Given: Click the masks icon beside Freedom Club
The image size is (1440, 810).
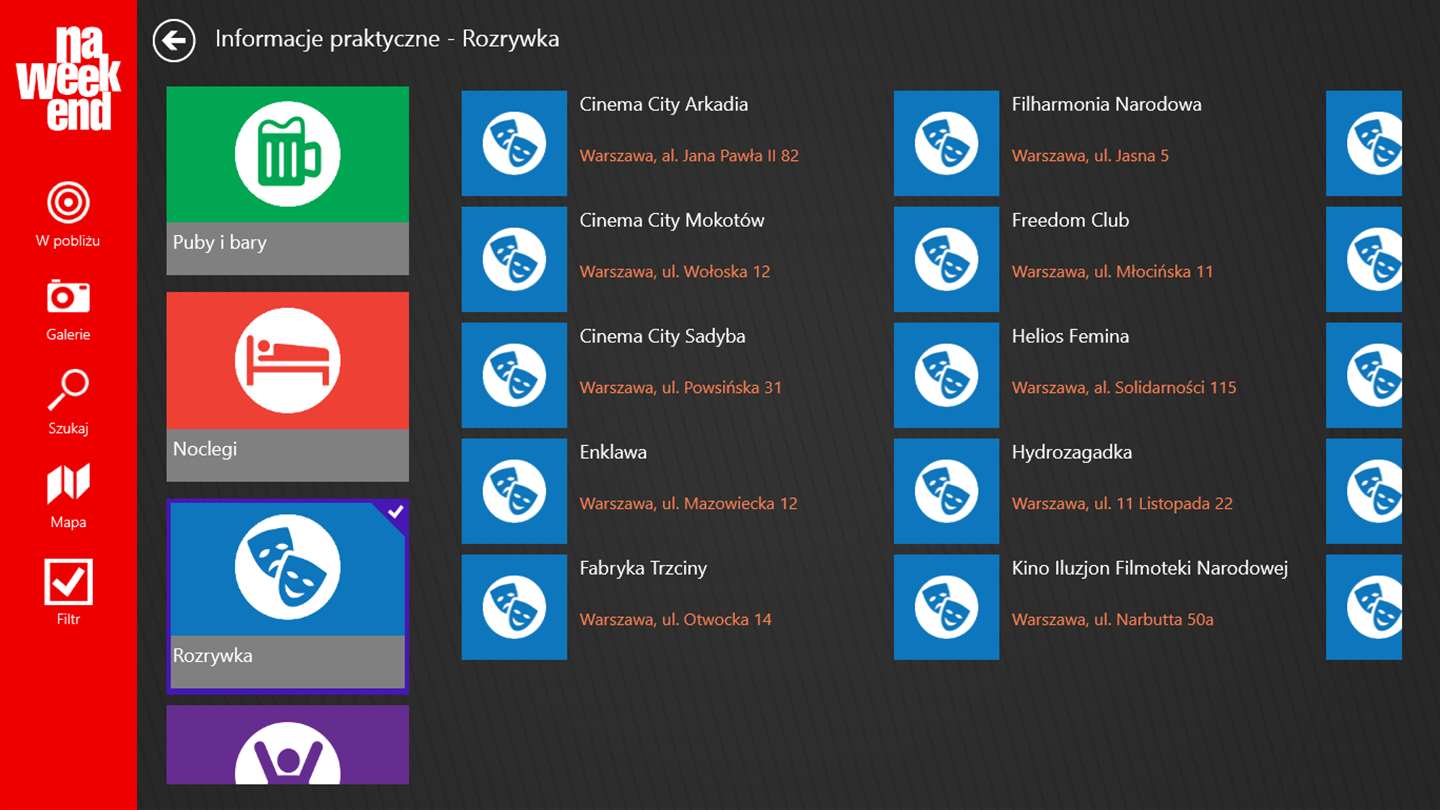Looking at the screenshot, I should 946,259.
